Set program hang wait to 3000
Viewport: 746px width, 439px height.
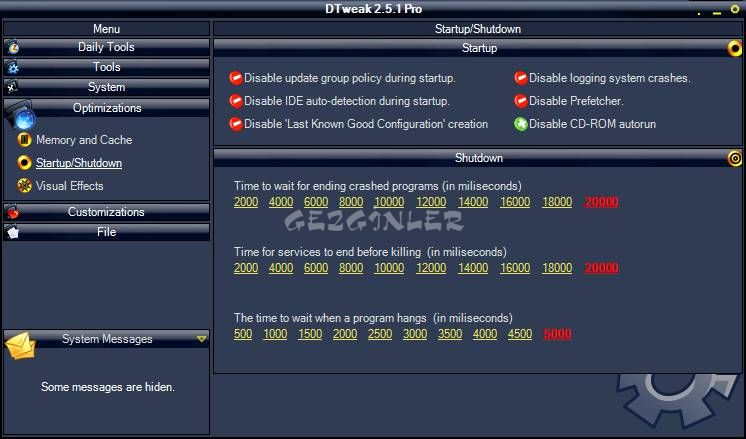tap(415, 334)
